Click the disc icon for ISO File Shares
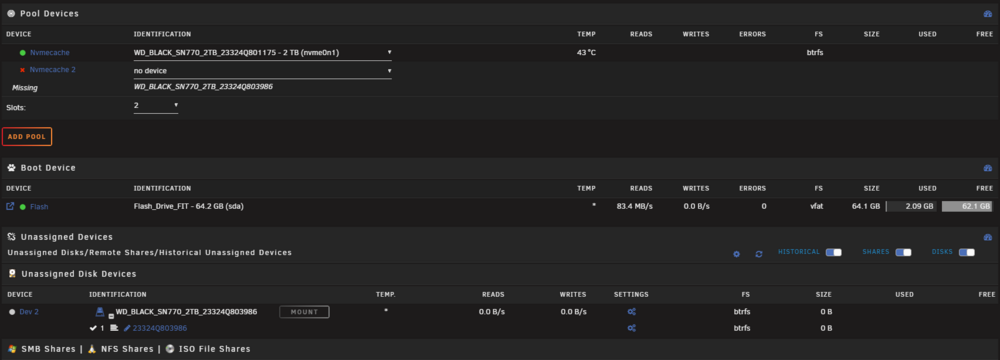 [x=170, y=349]
